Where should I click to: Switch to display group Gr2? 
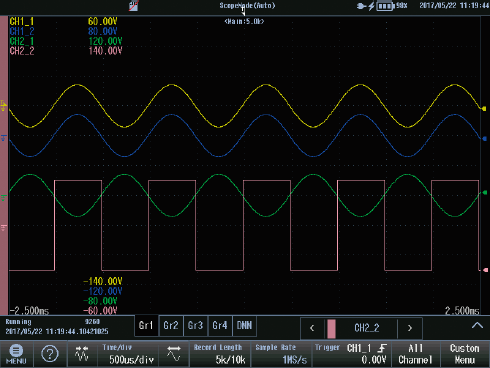(x=171, y=326)
